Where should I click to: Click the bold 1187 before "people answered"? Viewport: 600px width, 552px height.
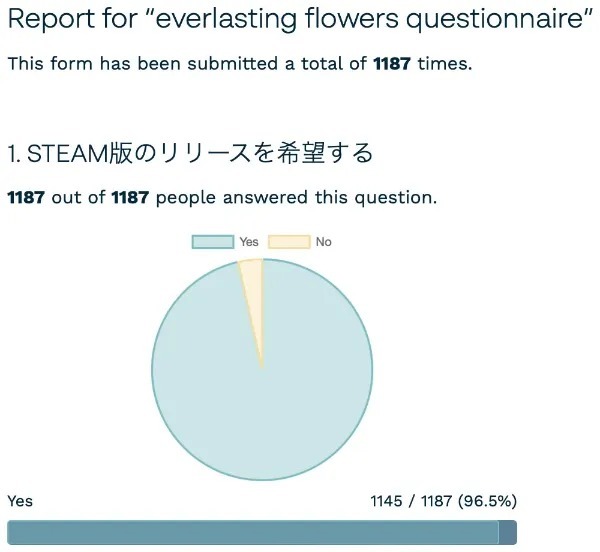click(130, 197)
